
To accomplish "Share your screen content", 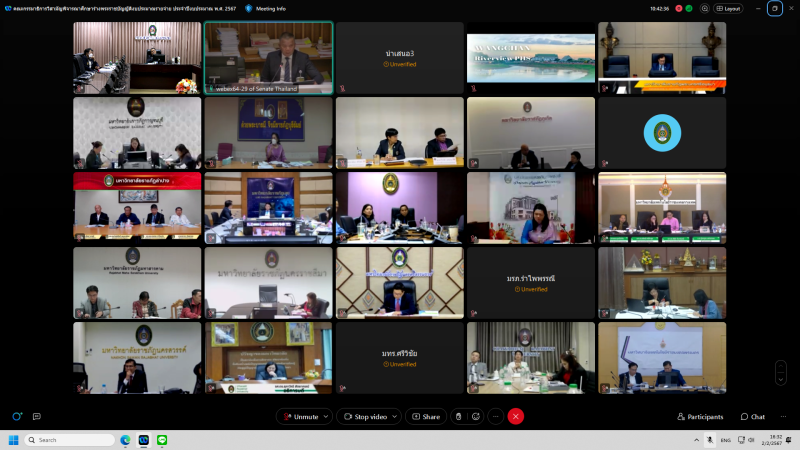I will pos(425,416).
